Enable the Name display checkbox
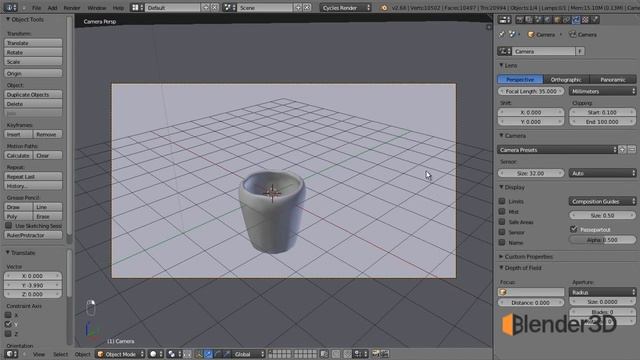The width and height of the screenshot is (640, 360). pyautogui.click(x=502, y=242)
